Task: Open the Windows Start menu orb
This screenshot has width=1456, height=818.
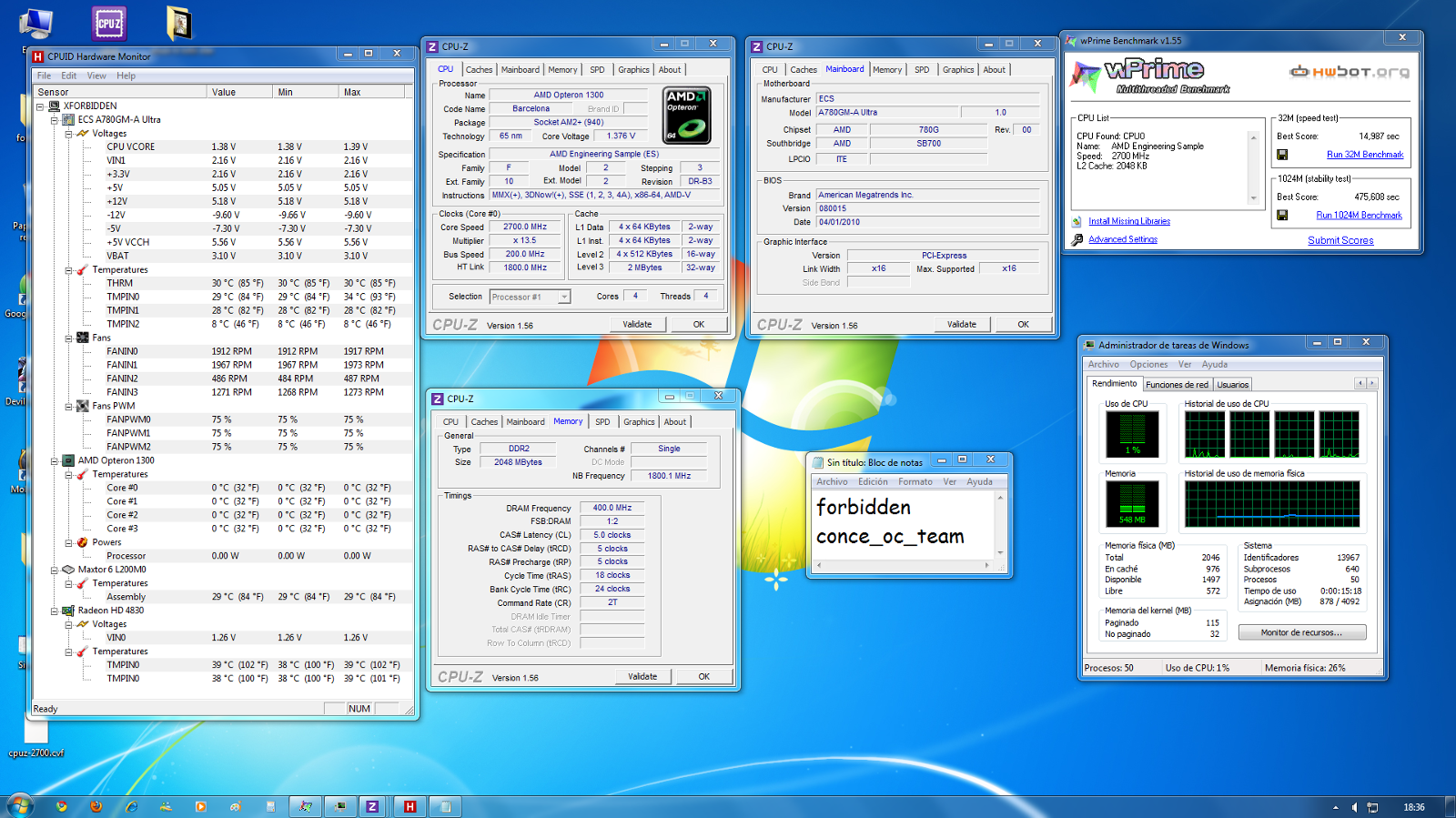Action: coord(19,805)
